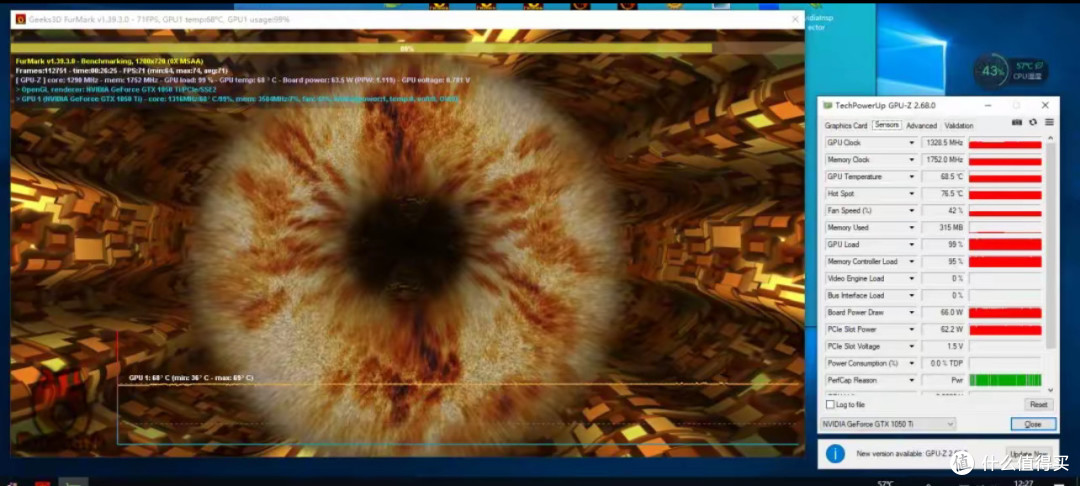Open the Hot Spot sensor dropdown

[x=912, y=194]
